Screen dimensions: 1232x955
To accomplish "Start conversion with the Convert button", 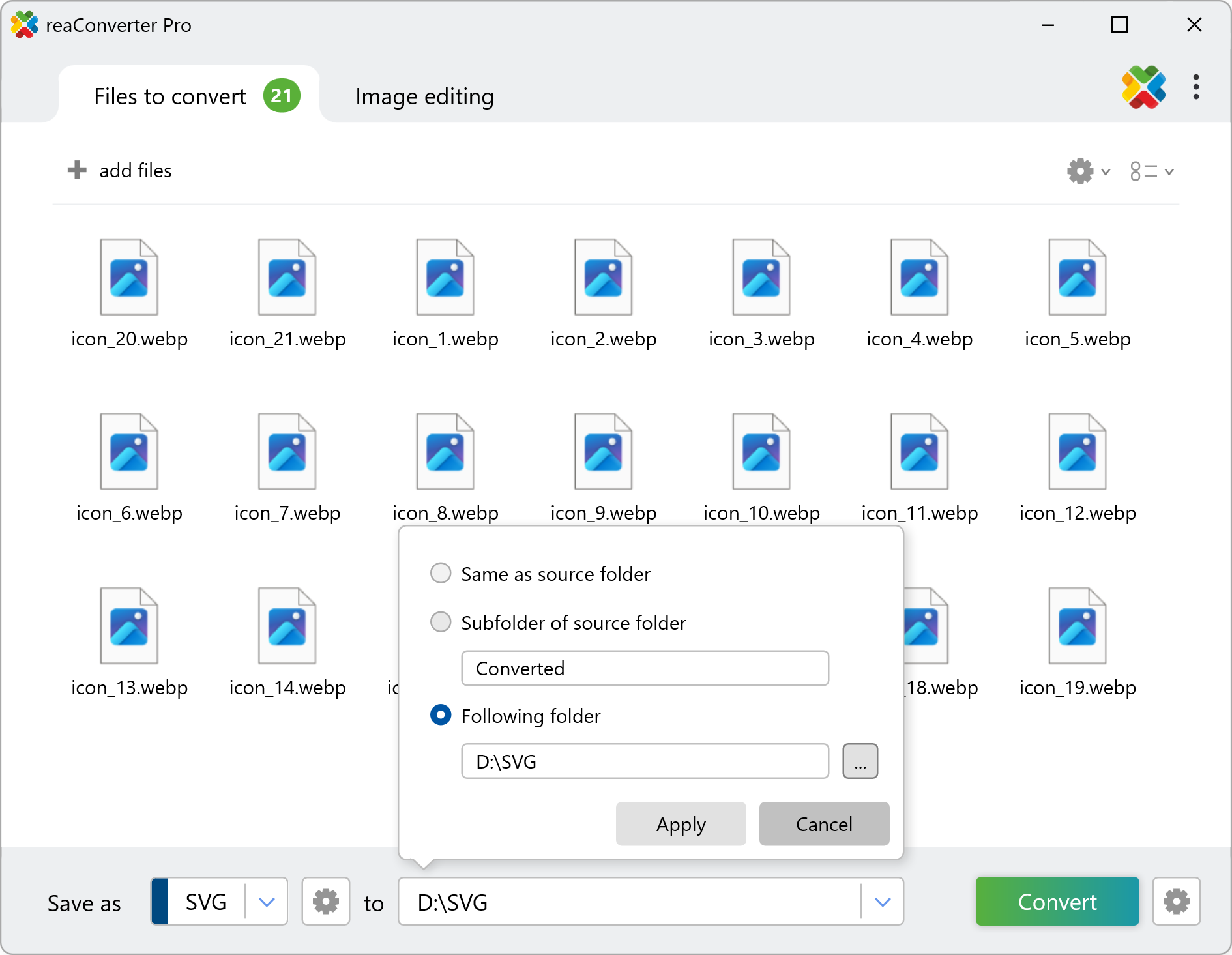I will click(1057, 902).
